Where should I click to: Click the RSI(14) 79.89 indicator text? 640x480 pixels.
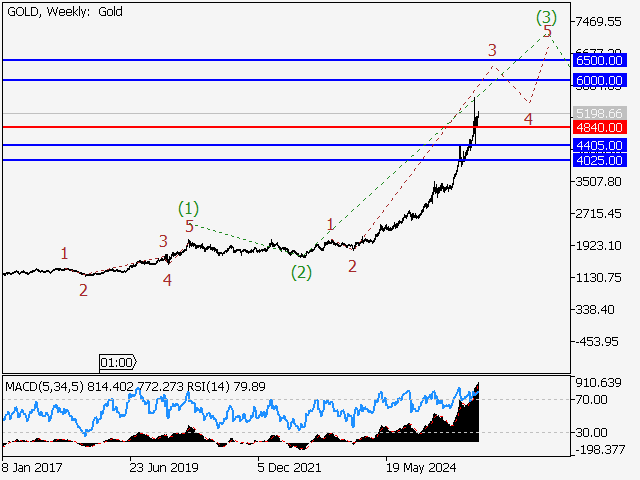point(234,385)
